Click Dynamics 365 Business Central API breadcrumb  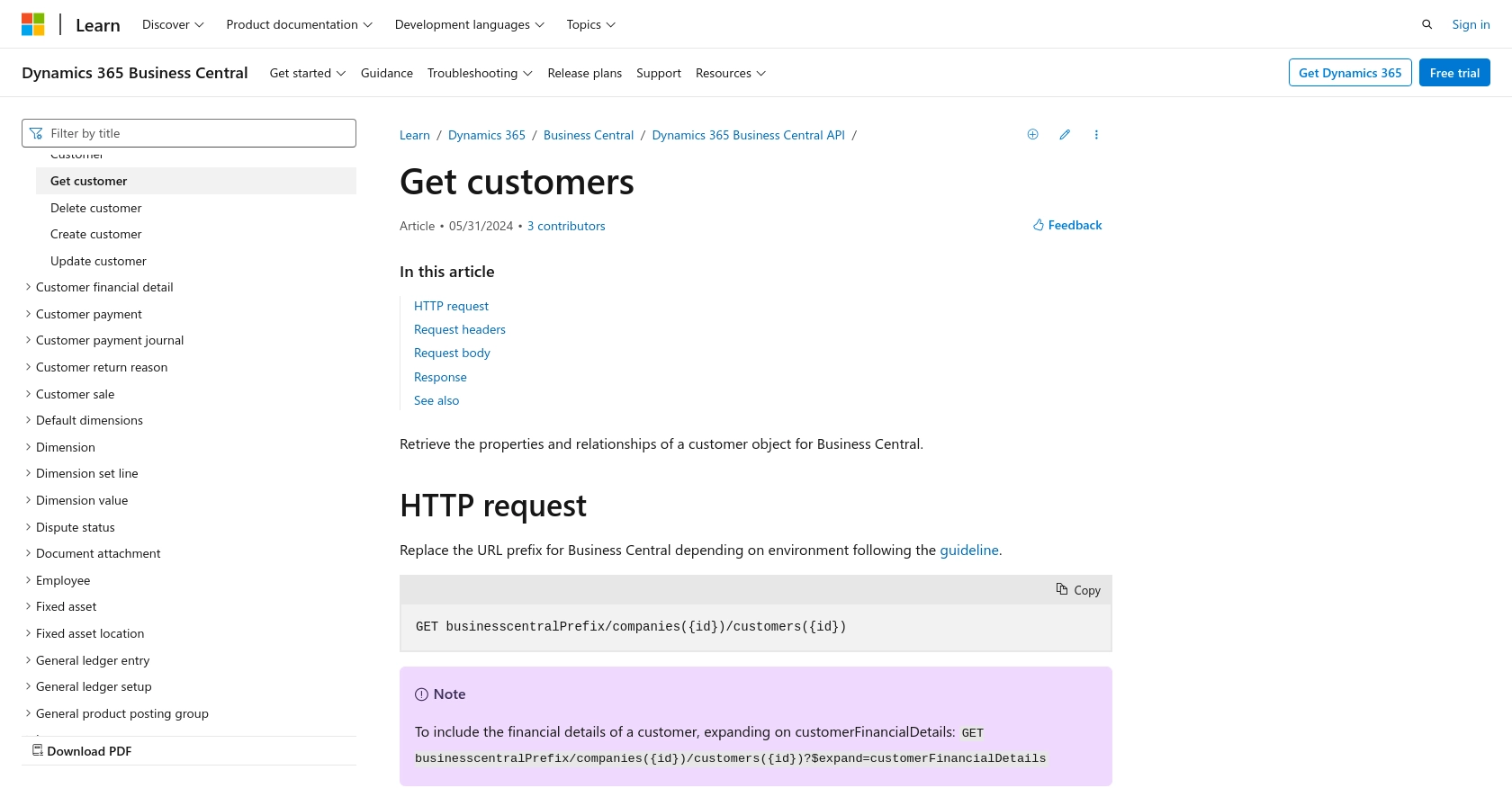[x=749, y=135]
